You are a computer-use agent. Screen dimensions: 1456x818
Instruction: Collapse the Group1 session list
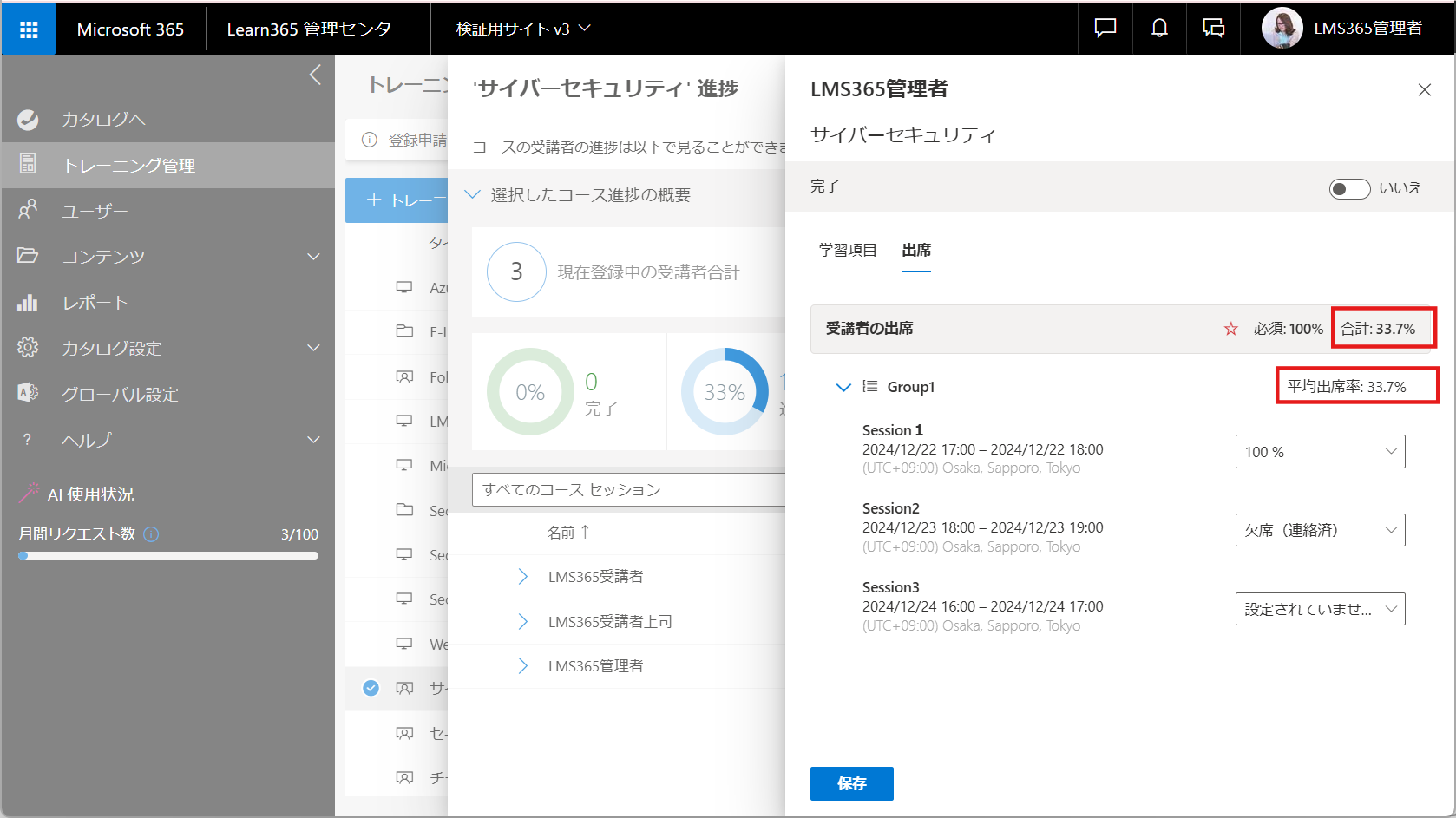click(843, 387)
